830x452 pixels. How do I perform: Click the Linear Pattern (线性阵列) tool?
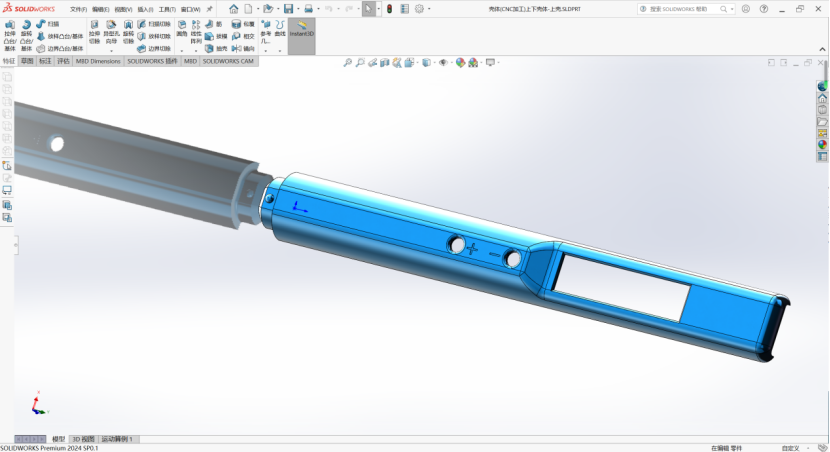pos(196,32)
